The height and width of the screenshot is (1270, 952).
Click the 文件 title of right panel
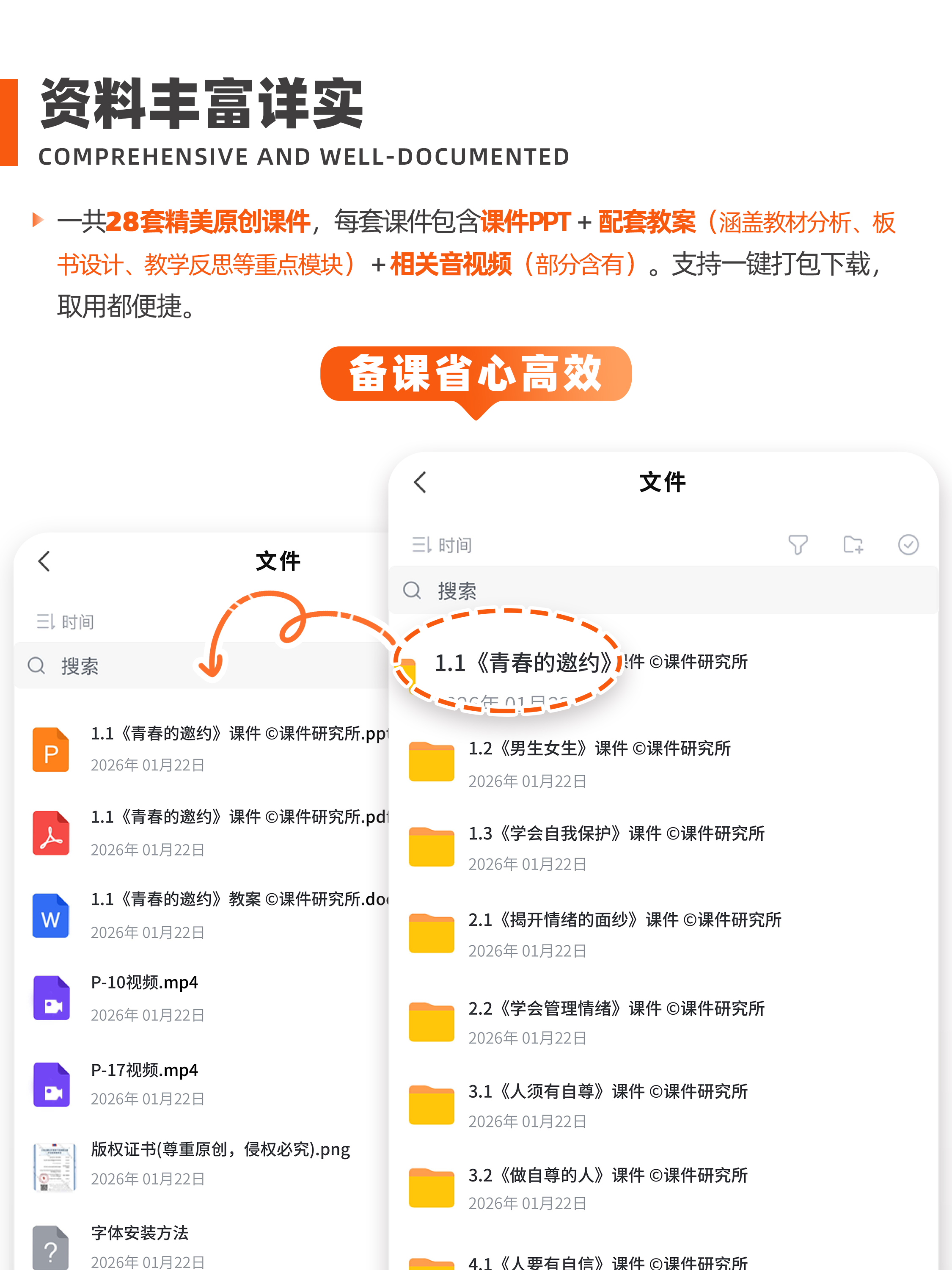point(663,482)
